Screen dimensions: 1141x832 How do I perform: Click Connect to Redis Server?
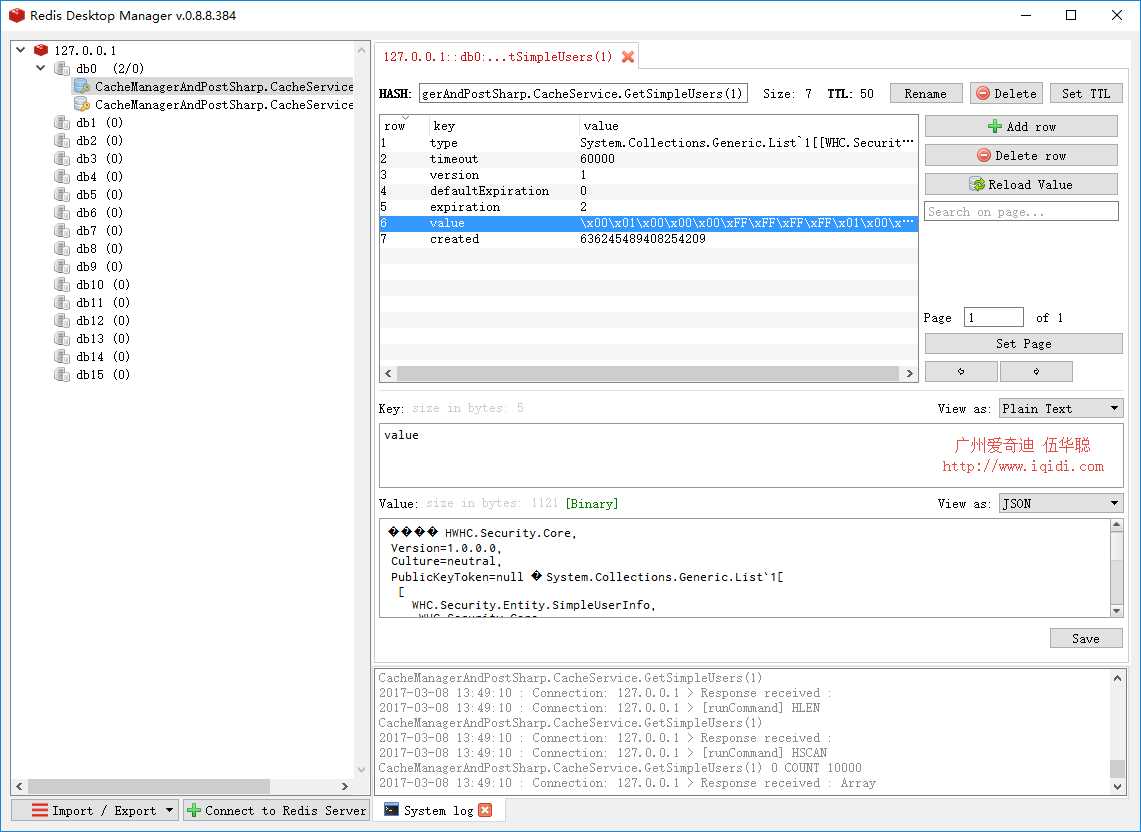276,810
